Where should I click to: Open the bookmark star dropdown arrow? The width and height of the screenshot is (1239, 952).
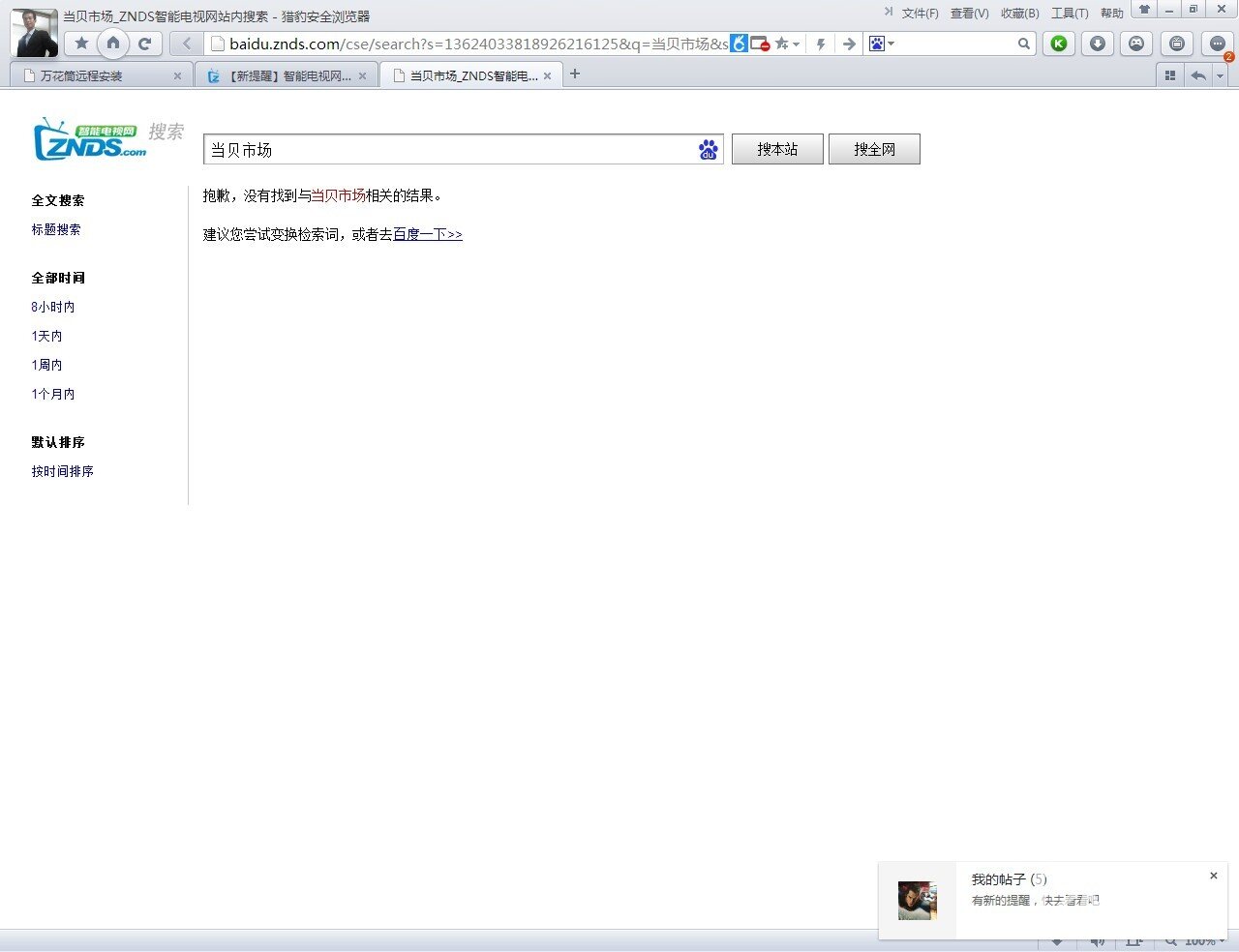(797, 44)
